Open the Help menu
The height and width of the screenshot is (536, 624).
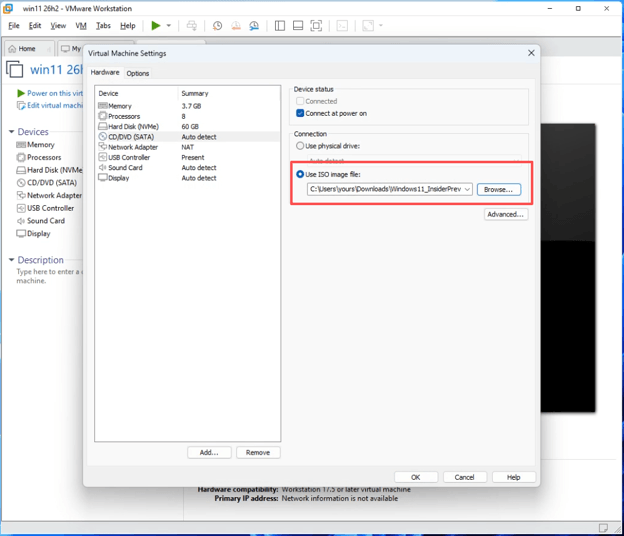click(128, 26)
